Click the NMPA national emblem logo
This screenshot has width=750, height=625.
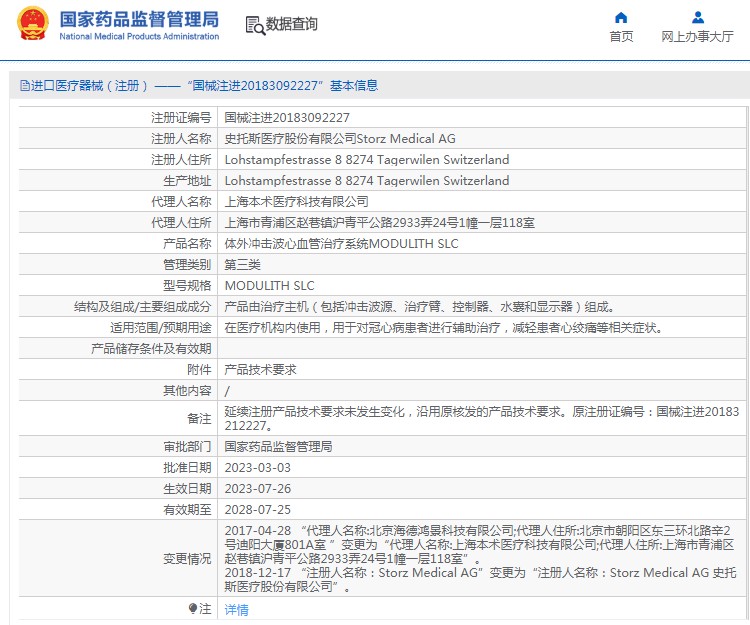[33, 23]
